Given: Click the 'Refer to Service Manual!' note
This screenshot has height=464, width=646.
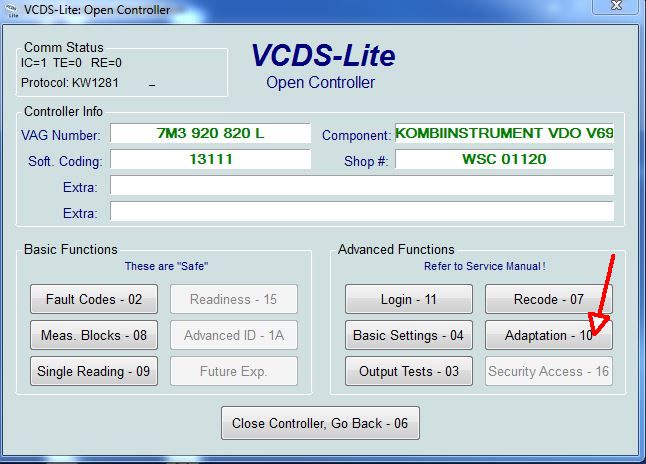Looking at the screenshot, I should [x=485, y=266].
